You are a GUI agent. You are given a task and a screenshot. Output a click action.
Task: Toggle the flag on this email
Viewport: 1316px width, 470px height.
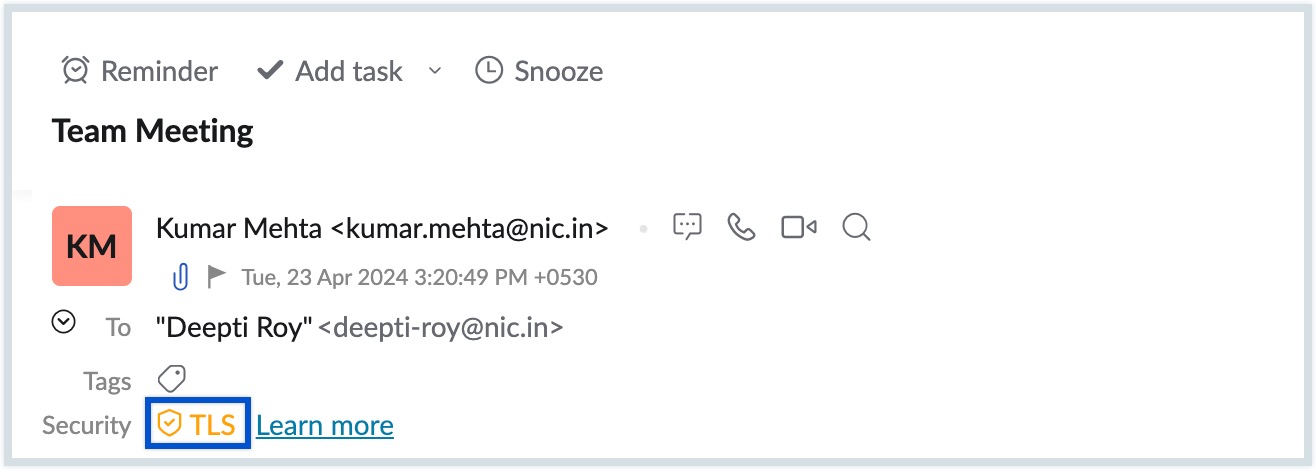[x=215, y=276]
